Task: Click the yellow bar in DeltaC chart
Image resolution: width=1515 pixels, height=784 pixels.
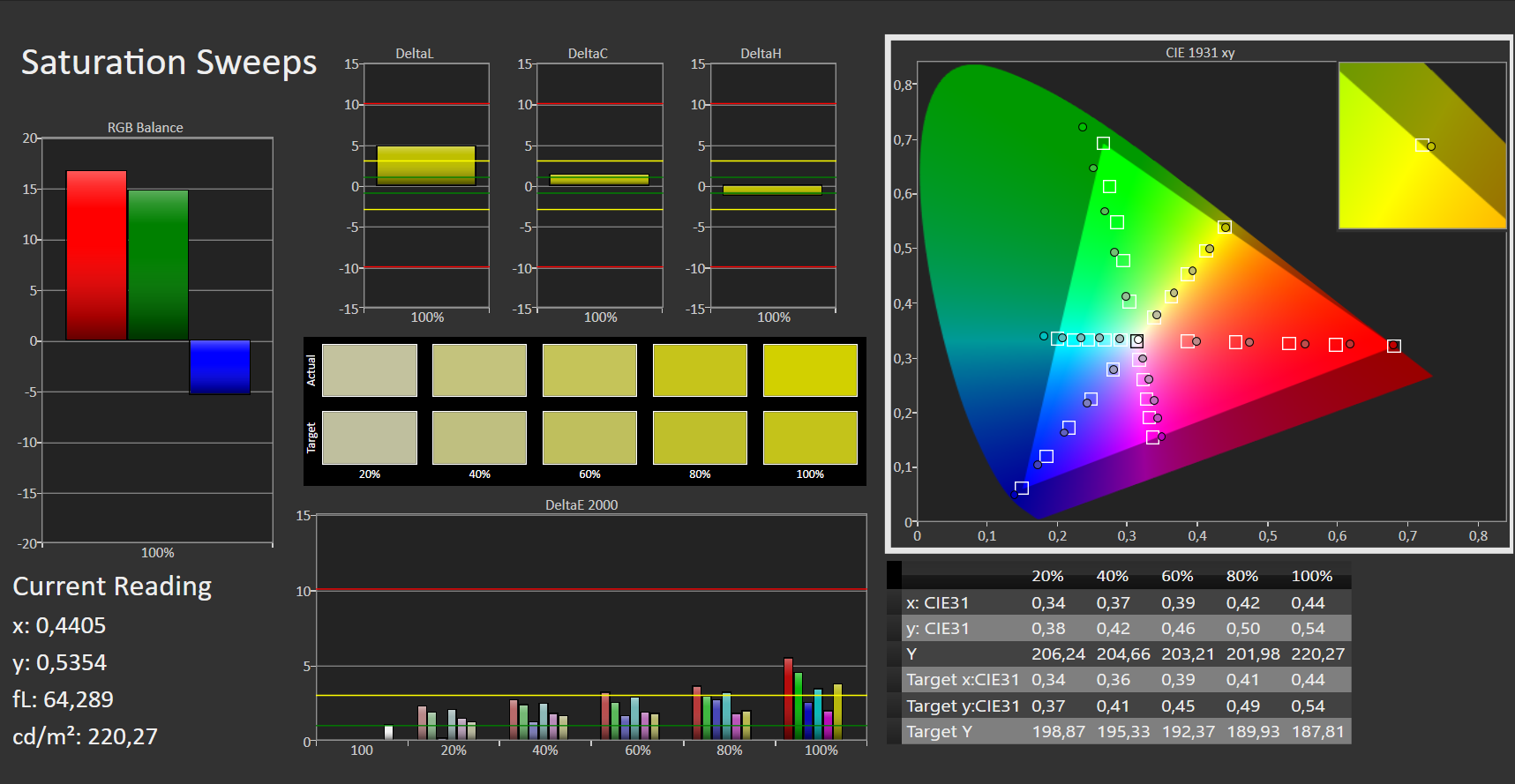Action: coord(599,180)
